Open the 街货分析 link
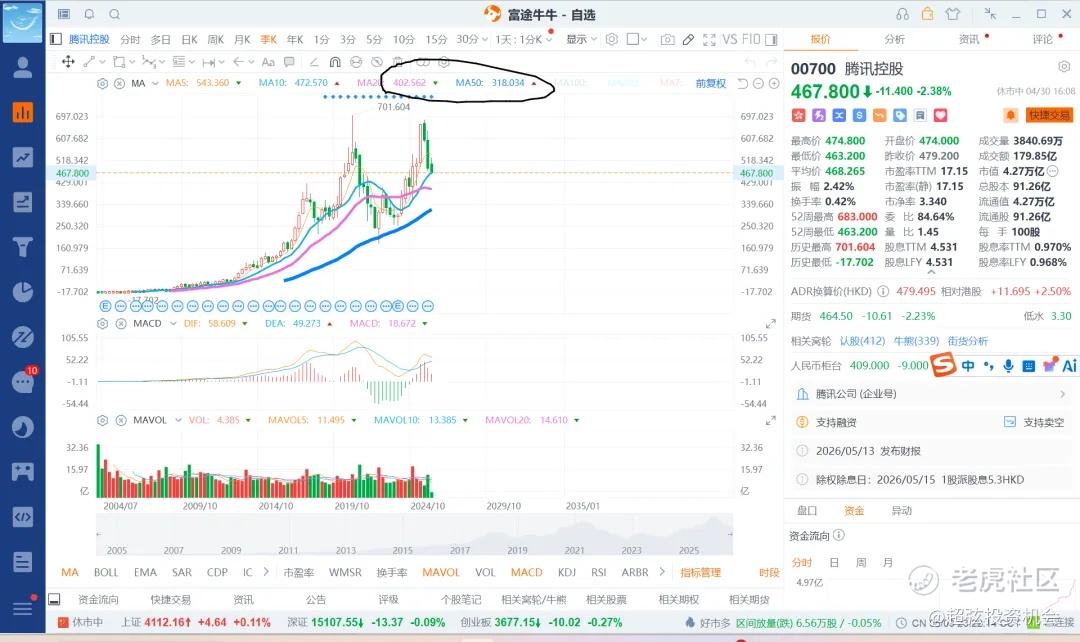The image size is (1080, 642). [x=967, y=341]
